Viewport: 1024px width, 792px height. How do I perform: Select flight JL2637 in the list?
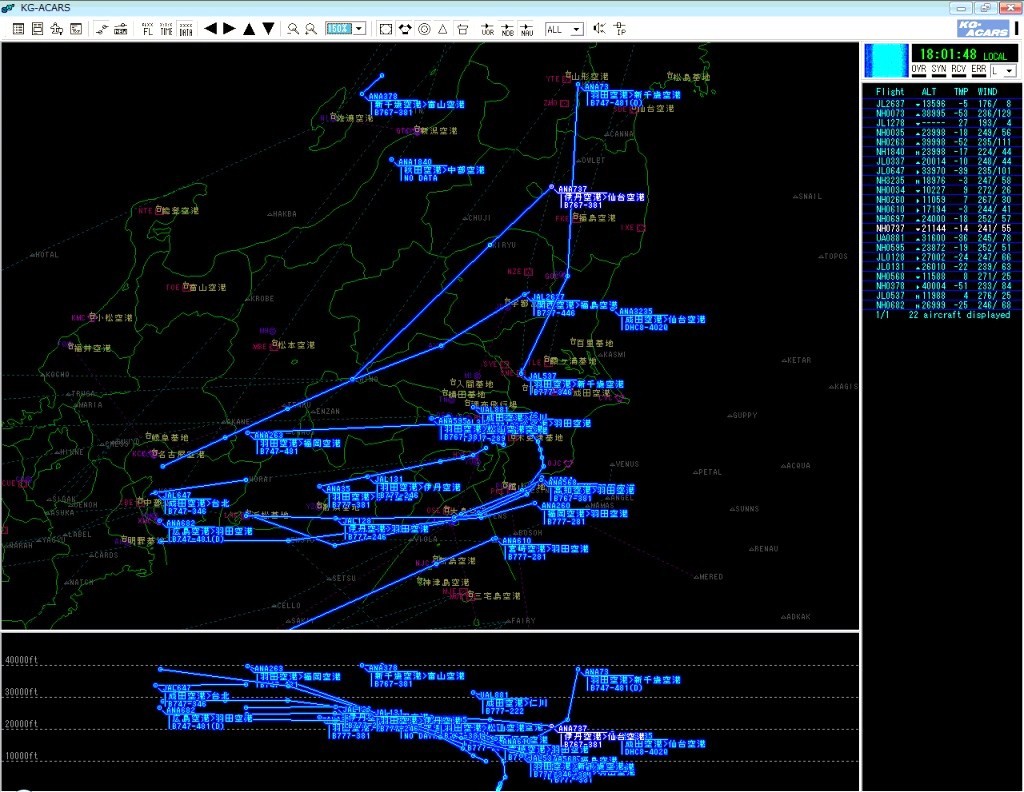click(942, 104)
